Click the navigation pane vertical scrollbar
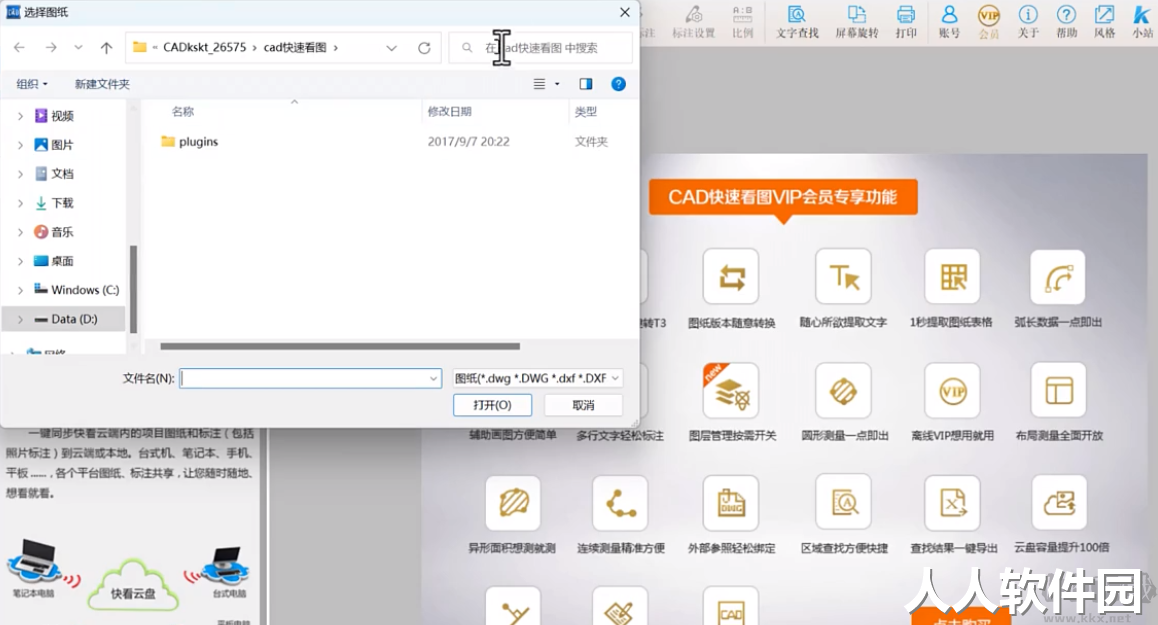 [134, 290]
